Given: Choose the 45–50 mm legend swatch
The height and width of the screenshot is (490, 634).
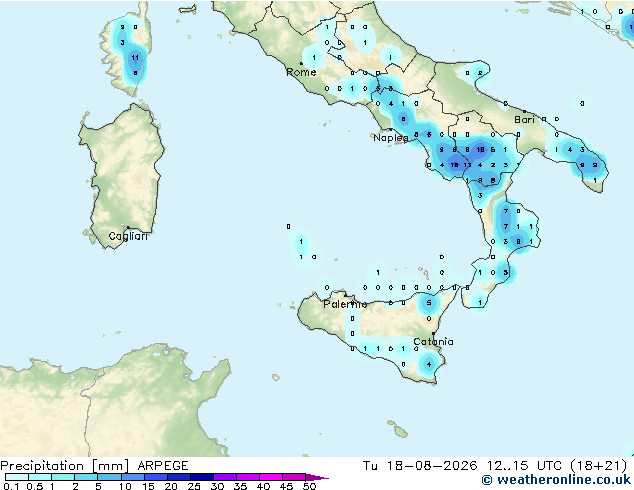Looking at the screenshot, I should pos(294,477).
